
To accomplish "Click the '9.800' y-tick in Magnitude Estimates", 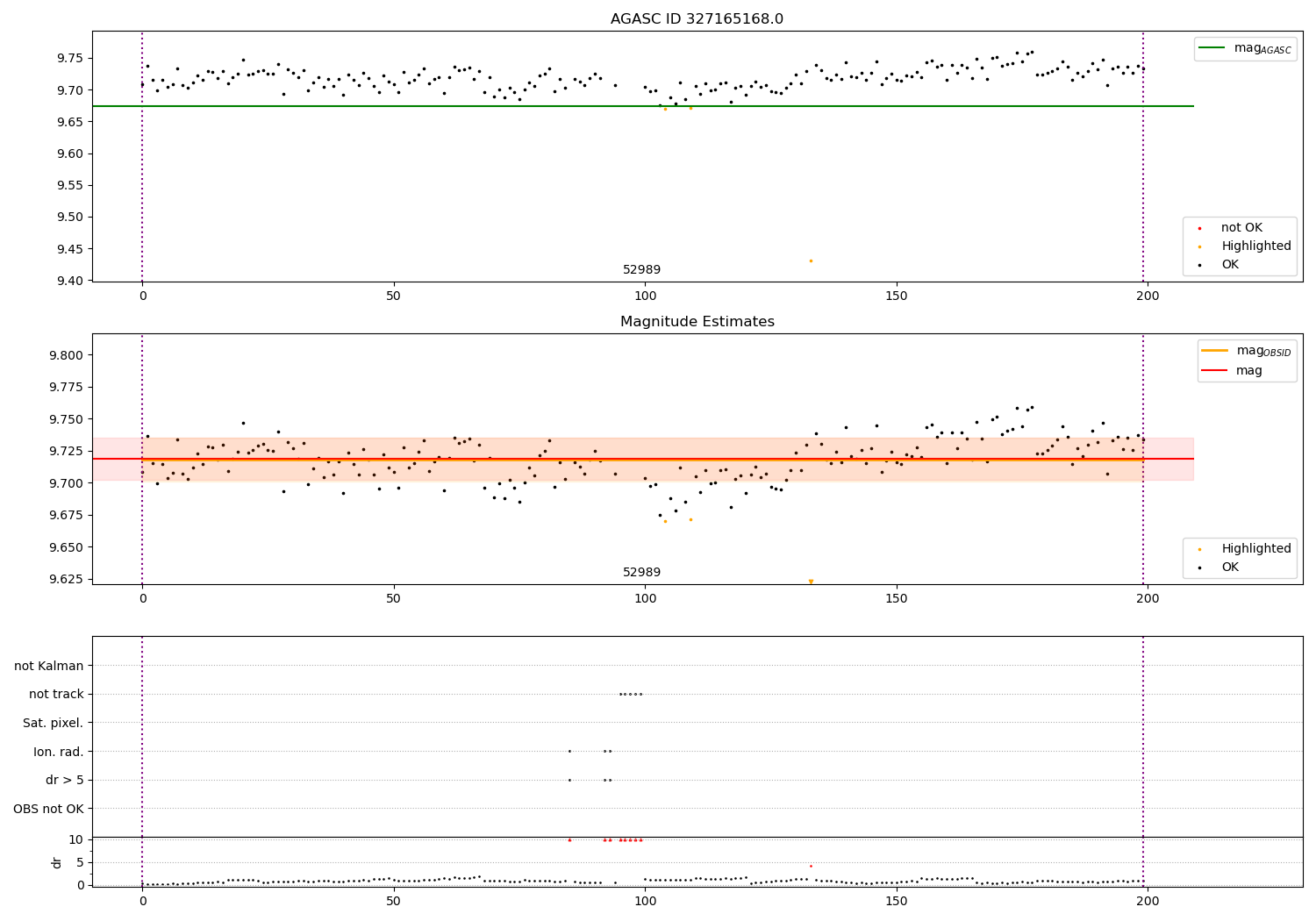I will 68,355.
